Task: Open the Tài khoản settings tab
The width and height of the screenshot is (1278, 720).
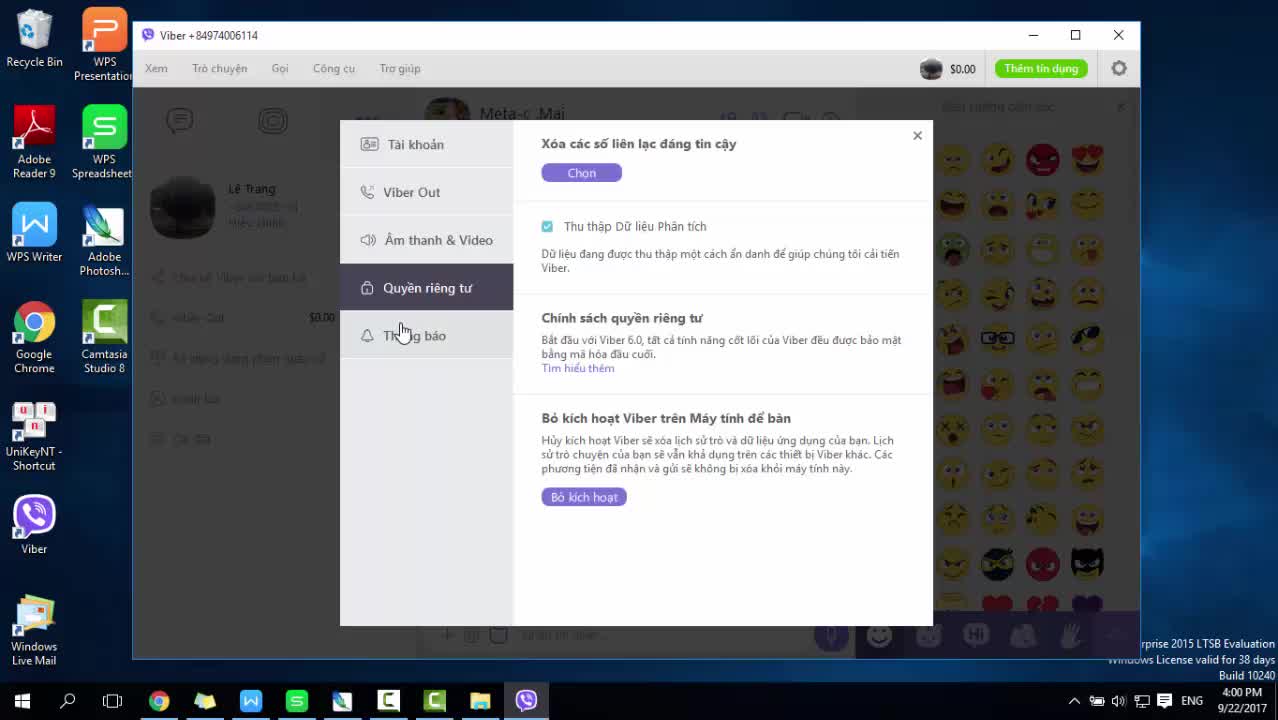Action: 426,144
